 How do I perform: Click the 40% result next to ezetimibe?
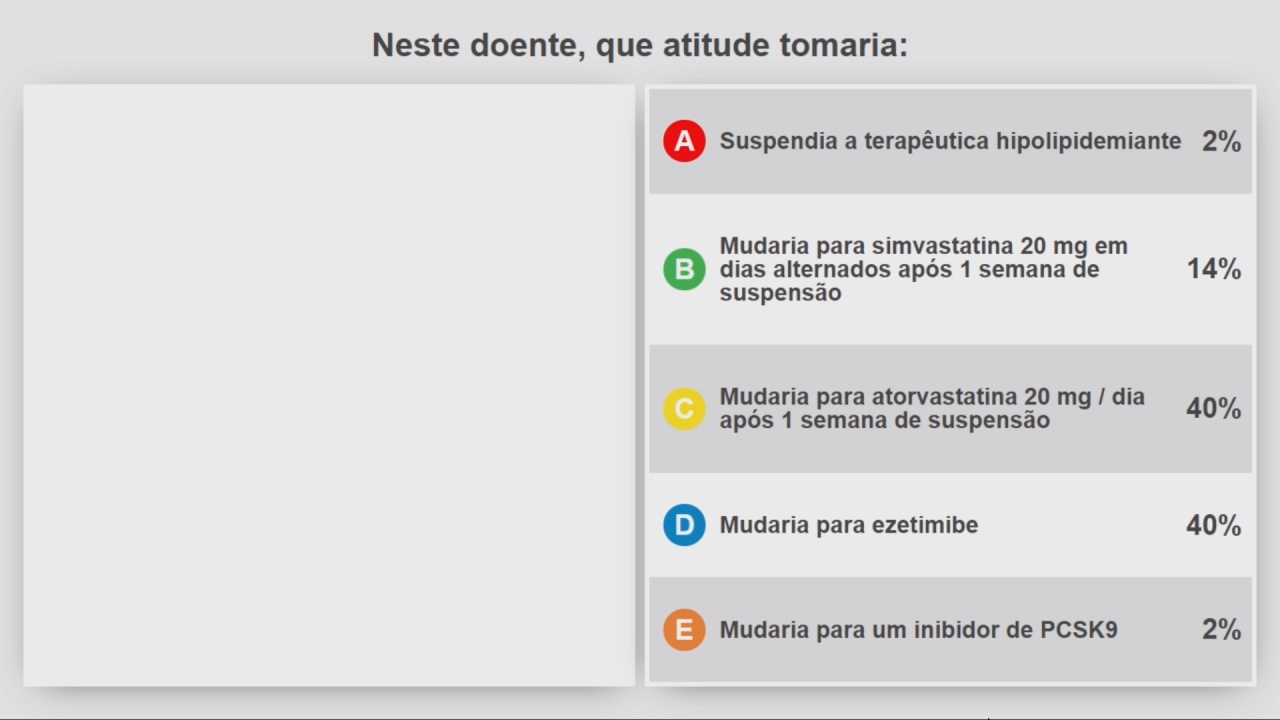tap(1214, 525)
